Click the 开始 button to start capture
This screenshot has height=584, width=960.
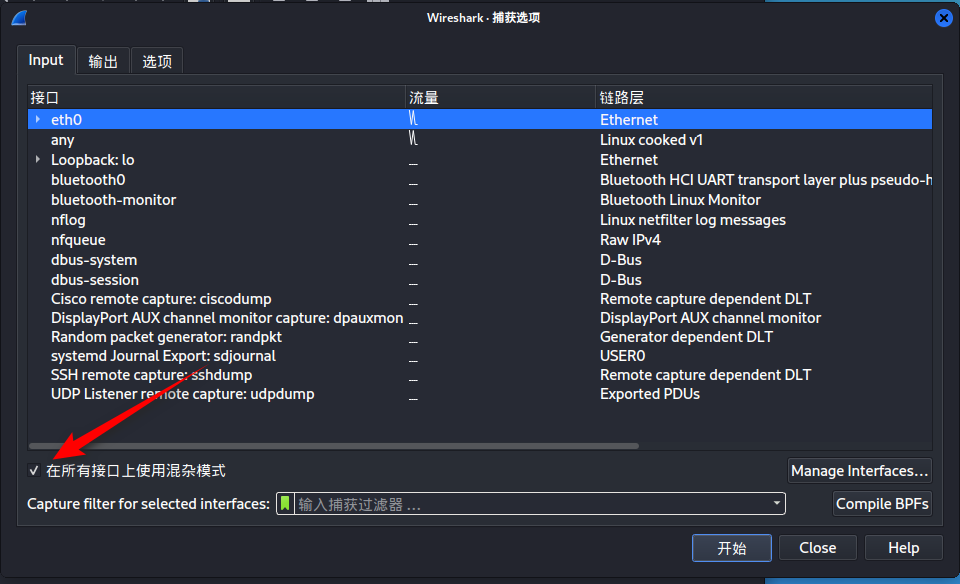click(x=732, y=548)
